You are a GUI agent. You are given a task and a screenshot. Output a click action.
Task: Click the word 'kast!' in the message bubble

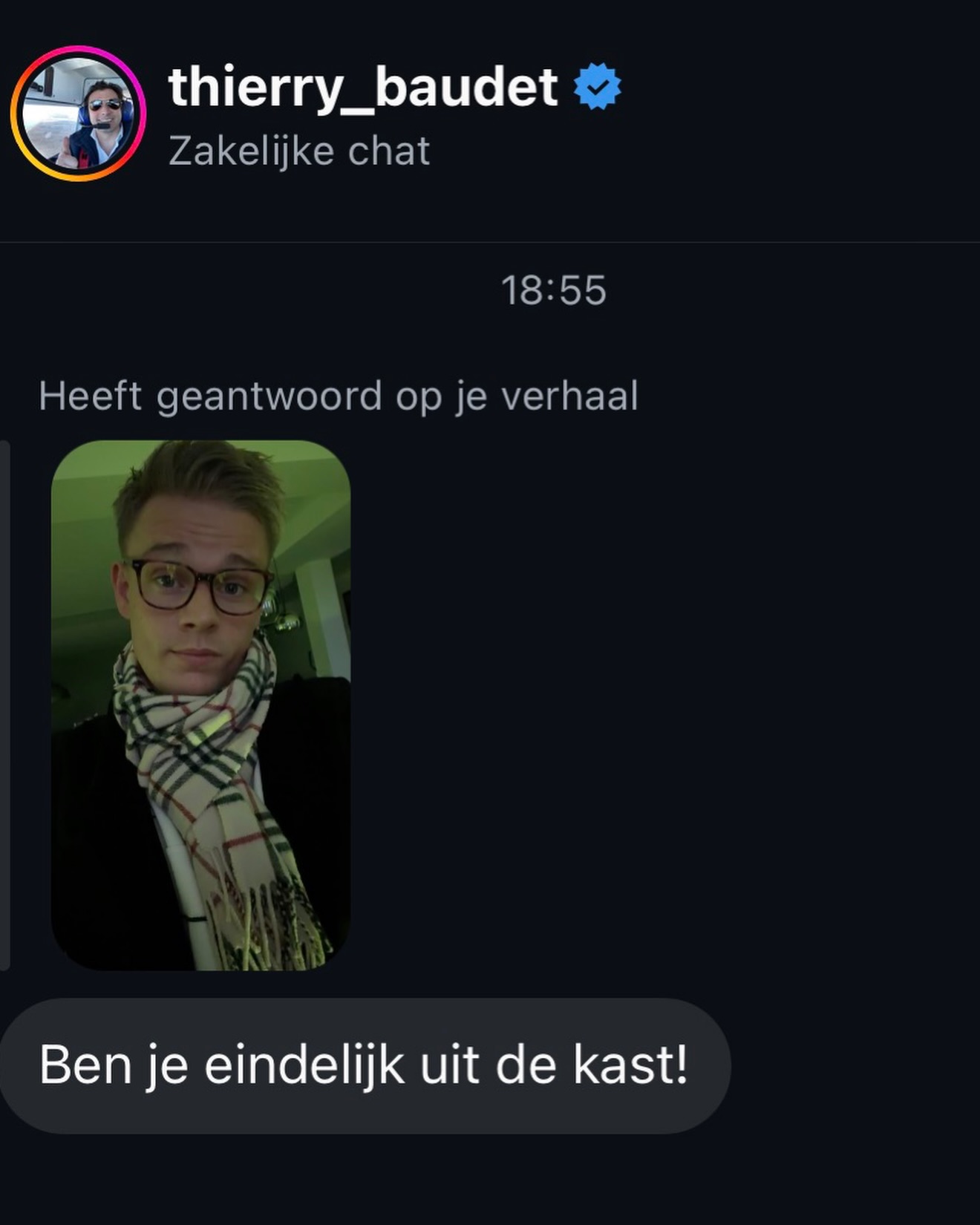pos(630,1065)
